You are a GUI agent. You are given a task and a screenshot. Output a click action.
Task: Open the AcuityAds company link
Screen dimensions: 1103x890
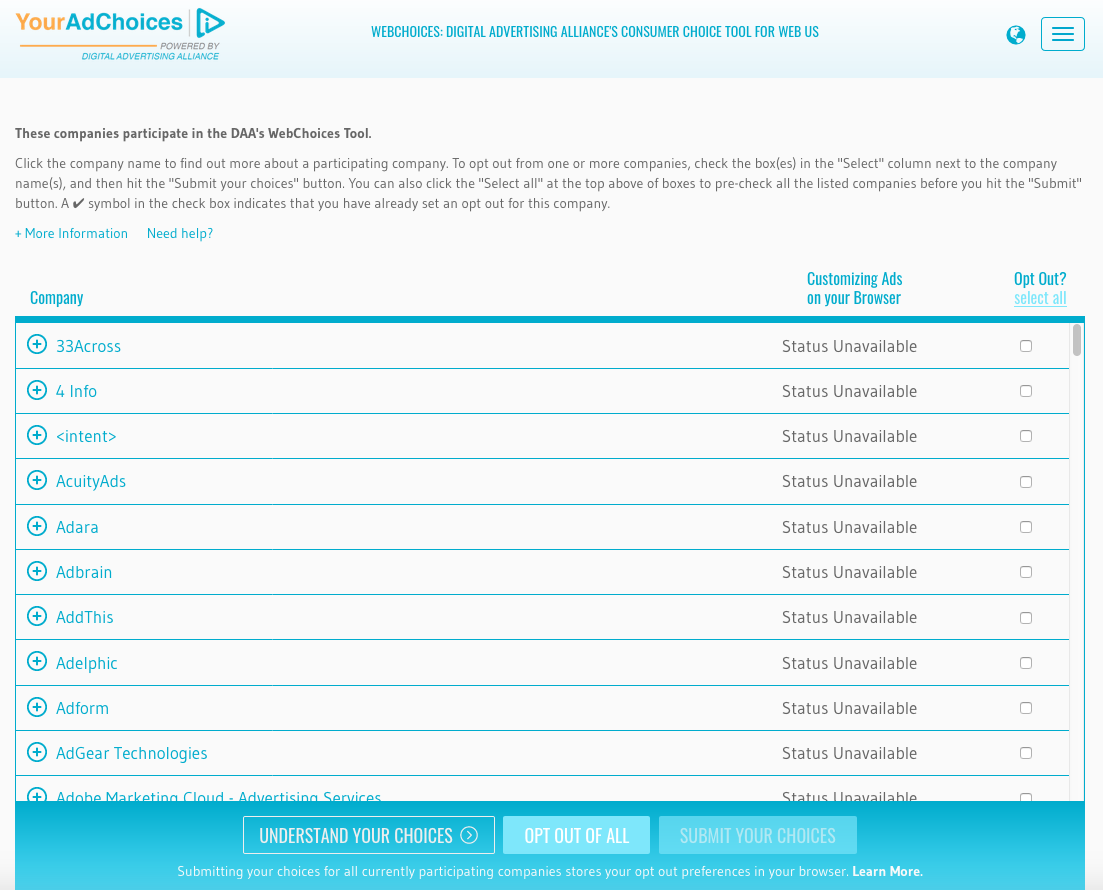pyautogui.click(x=91, y=481)
